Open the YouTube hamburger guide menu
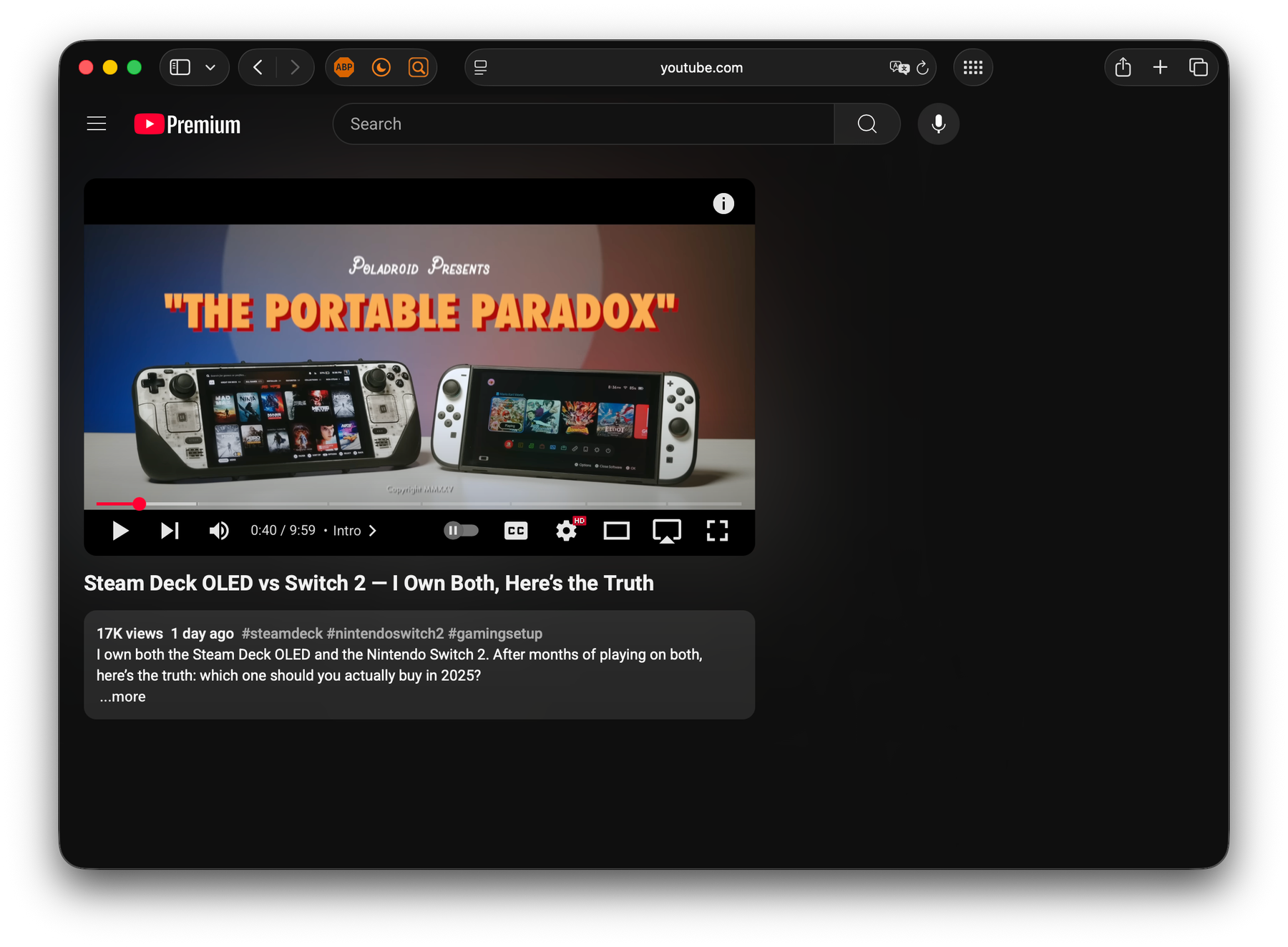 coord(97,124)
